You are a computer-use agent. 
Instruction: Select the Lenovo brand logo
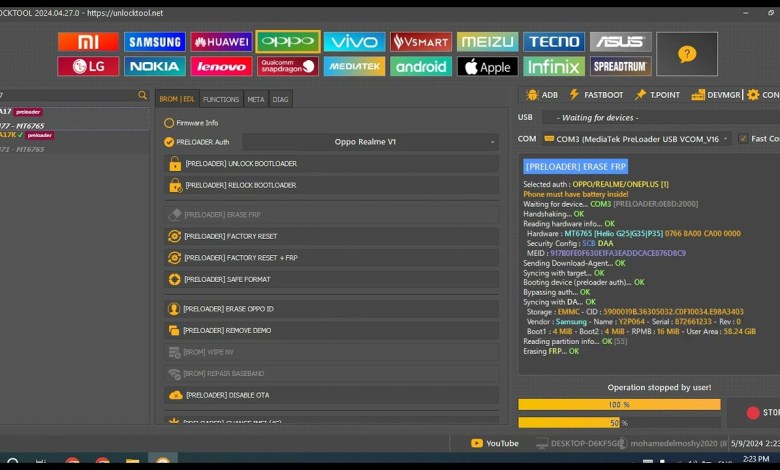[x=221, y=66]
